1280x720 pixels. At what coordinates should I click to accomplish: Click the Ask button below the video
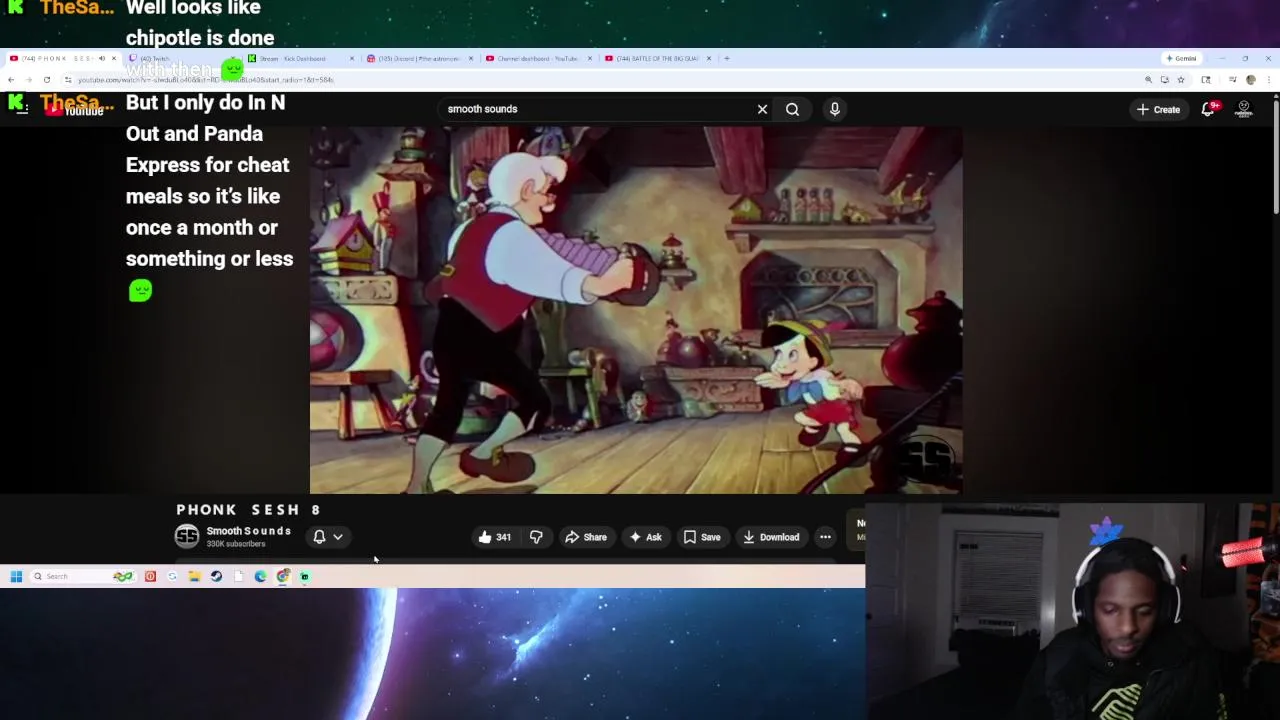[645, 537]
